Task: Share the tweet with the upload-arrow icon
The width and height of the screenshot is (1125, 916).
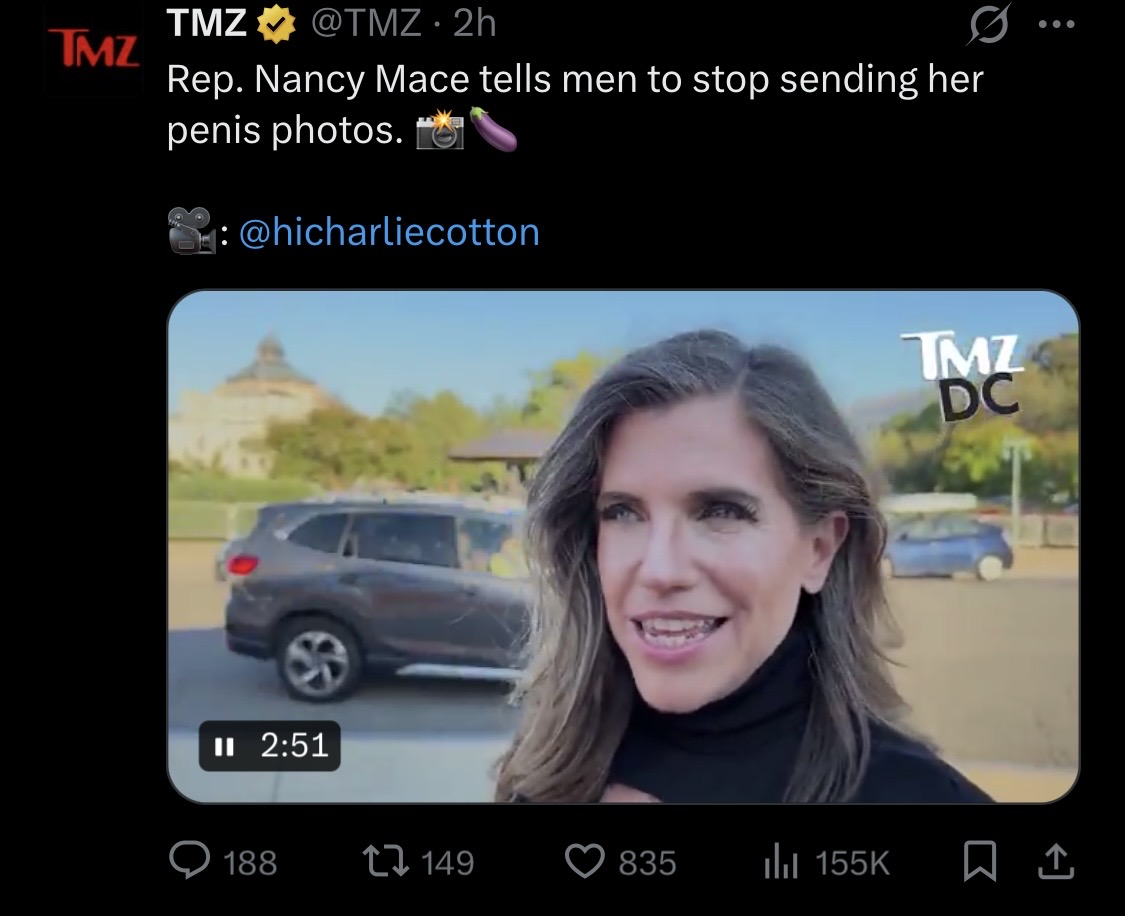Action: click(1056, 861)
